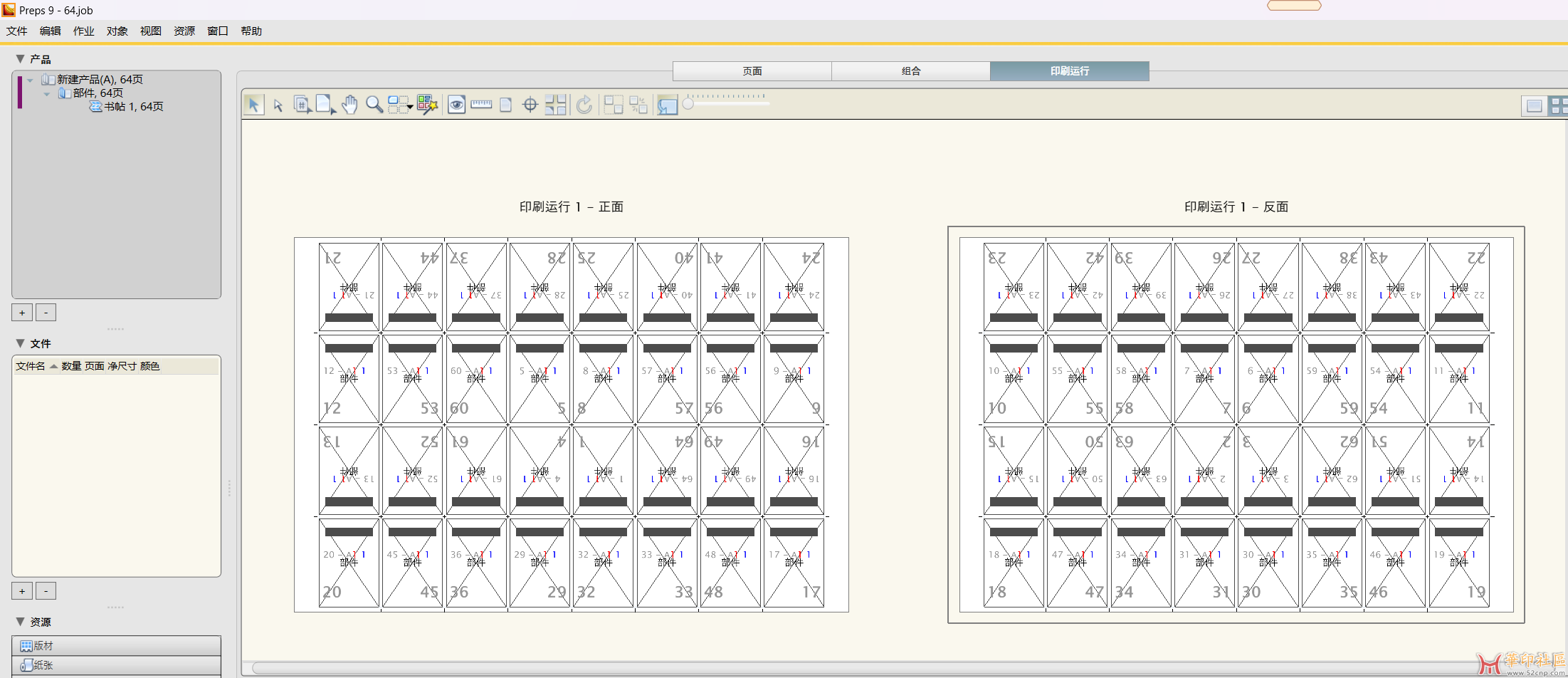Screen dimensions: 1568x678
Task: Select 新建产品(A), 64页 in product tree
Action: 100,79
